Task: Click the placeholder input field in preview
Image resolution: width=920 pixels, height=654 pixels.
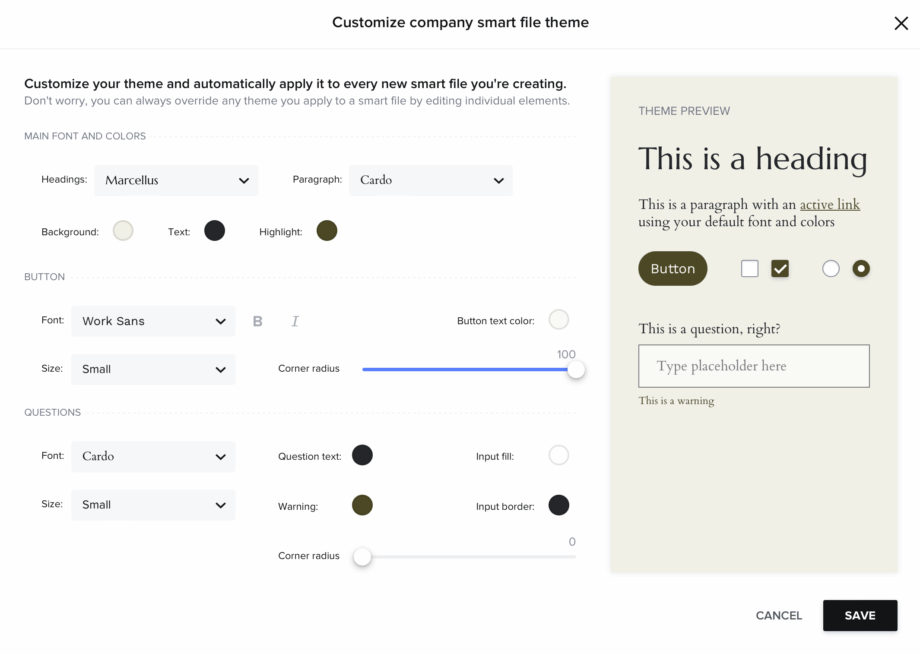Action: click(753, 367)
